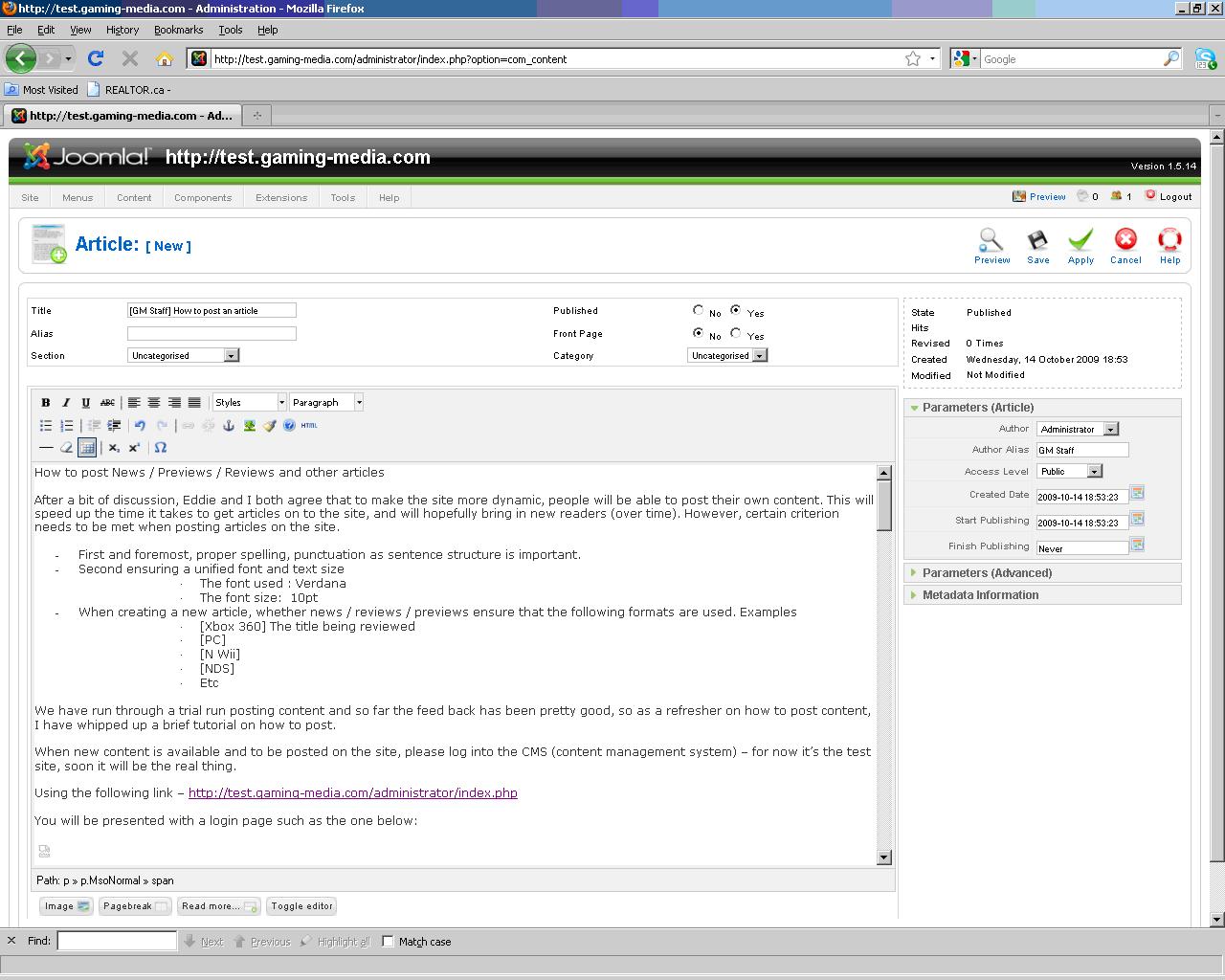
Task: Open the calendar for Created Date
Action: pyautogui.click(x=1137, y=493)
